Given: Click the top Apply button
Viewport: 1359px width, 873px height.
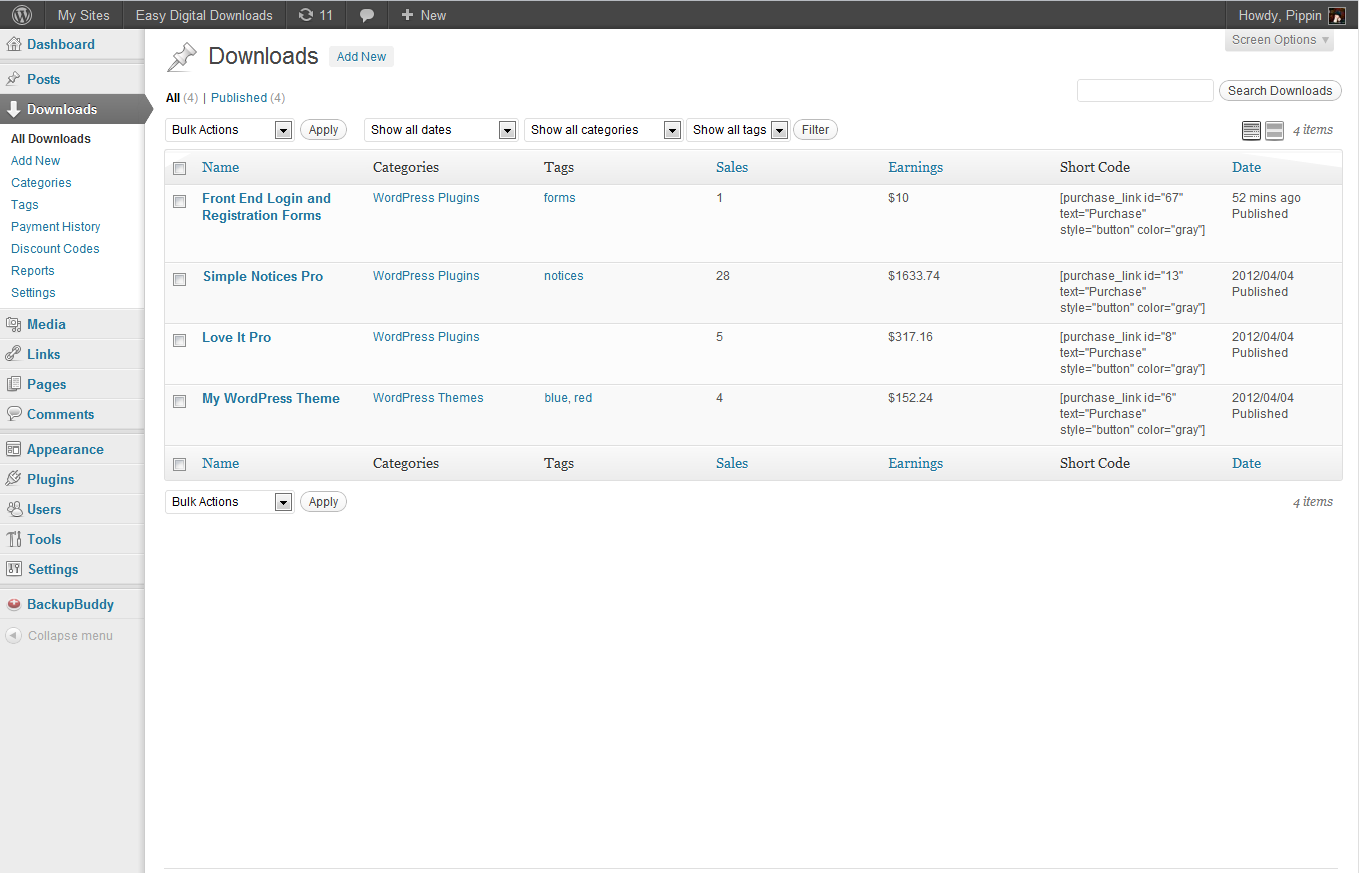Looking at the screenshot, I should click(x=323, y=130).
